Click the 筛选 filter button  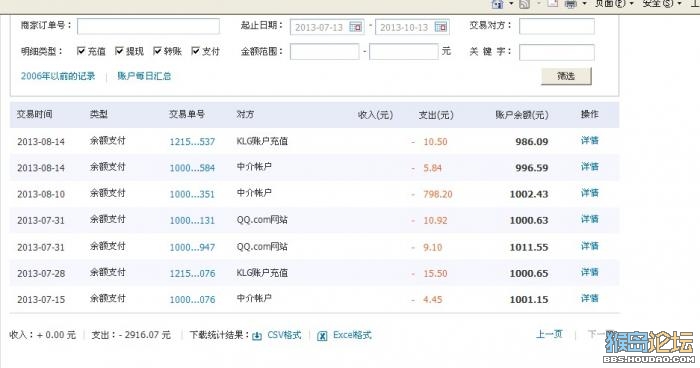pos(566,76)
